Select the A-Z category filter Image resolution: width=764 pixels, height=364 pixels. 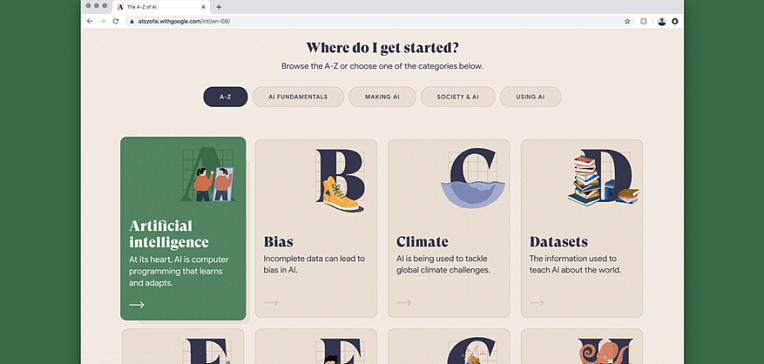(225, 96)
